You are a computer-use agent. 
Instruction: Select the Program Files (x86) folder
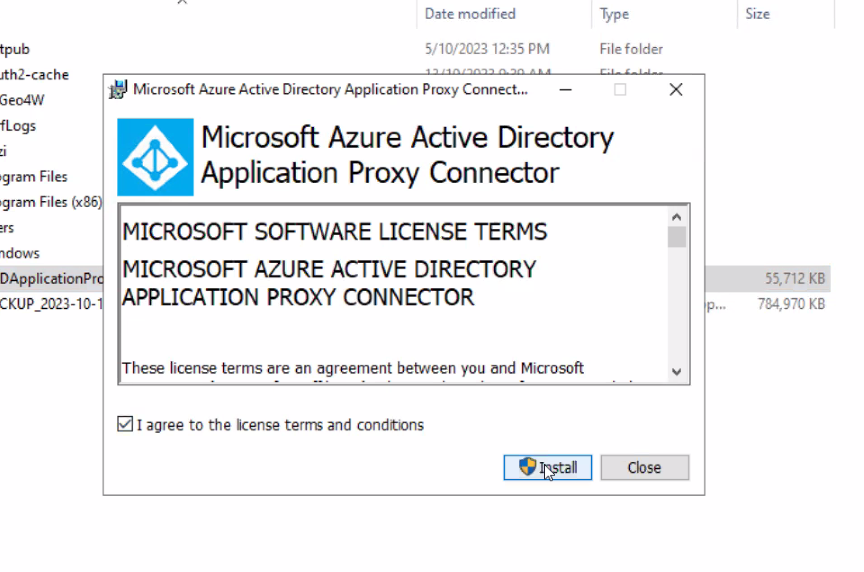pyautogui.click(x=50, y=201)
